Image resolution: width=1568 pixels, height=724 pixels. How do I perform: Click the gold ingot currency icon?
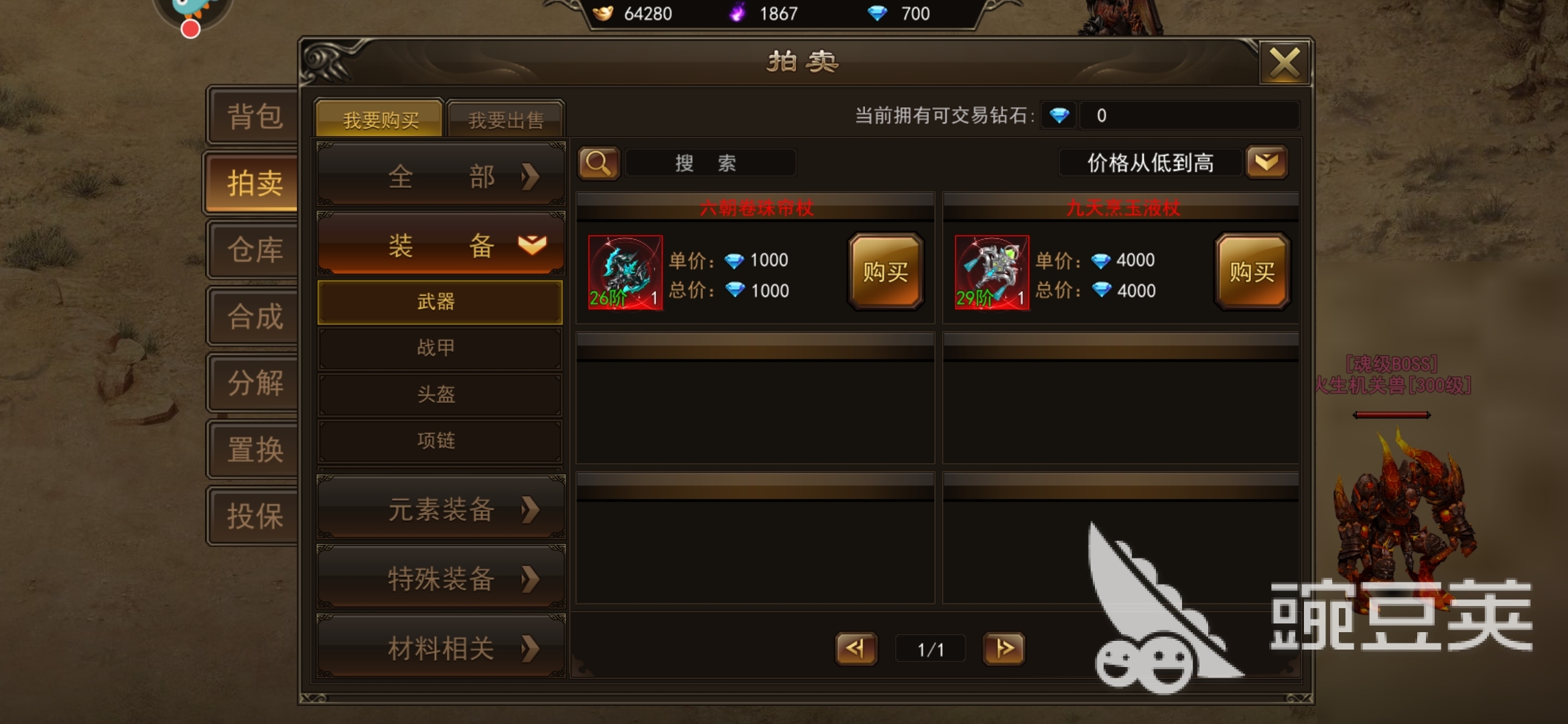pos(603,13)
